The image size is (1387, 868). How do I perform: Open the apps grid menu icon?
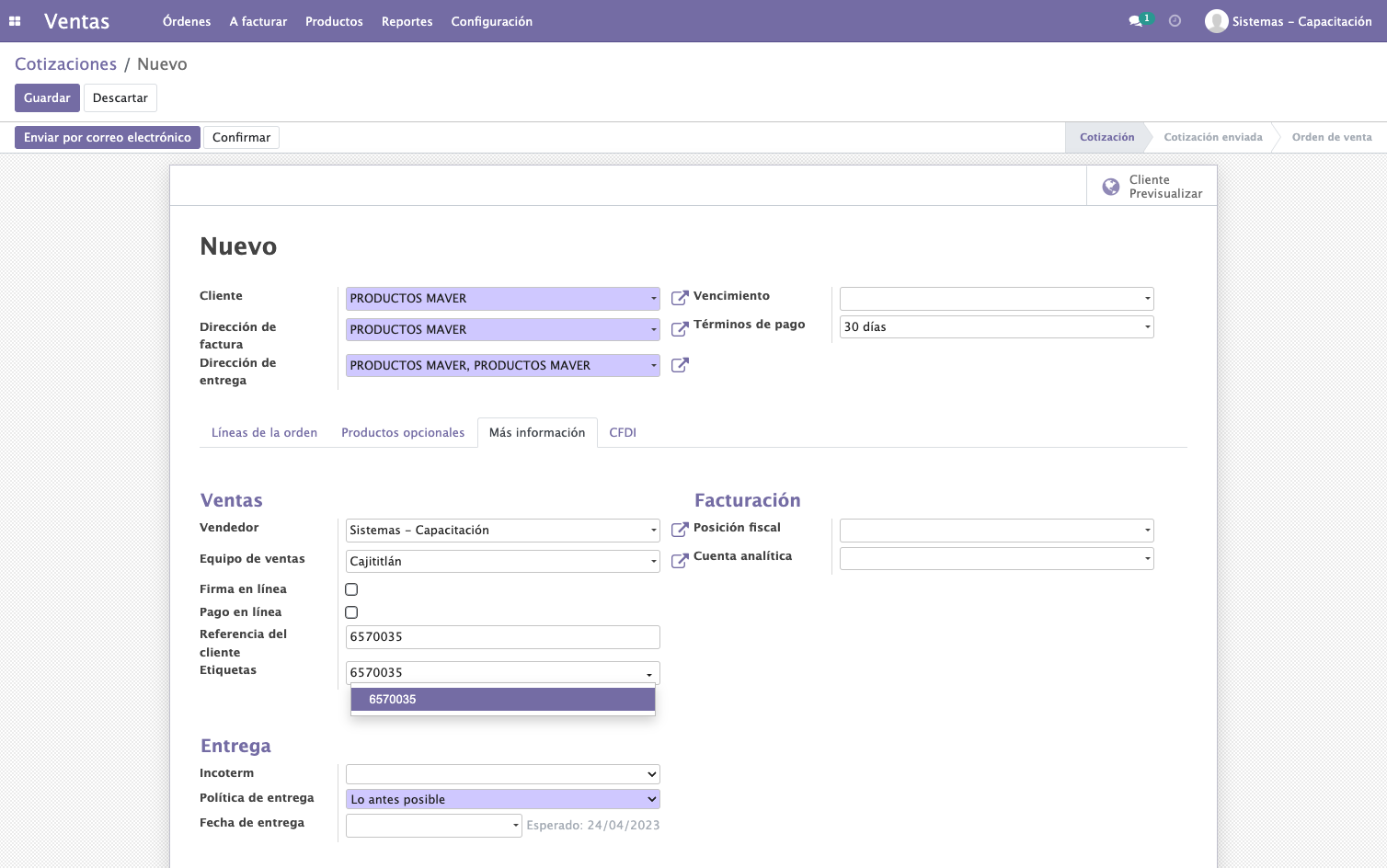pos(15,21)
